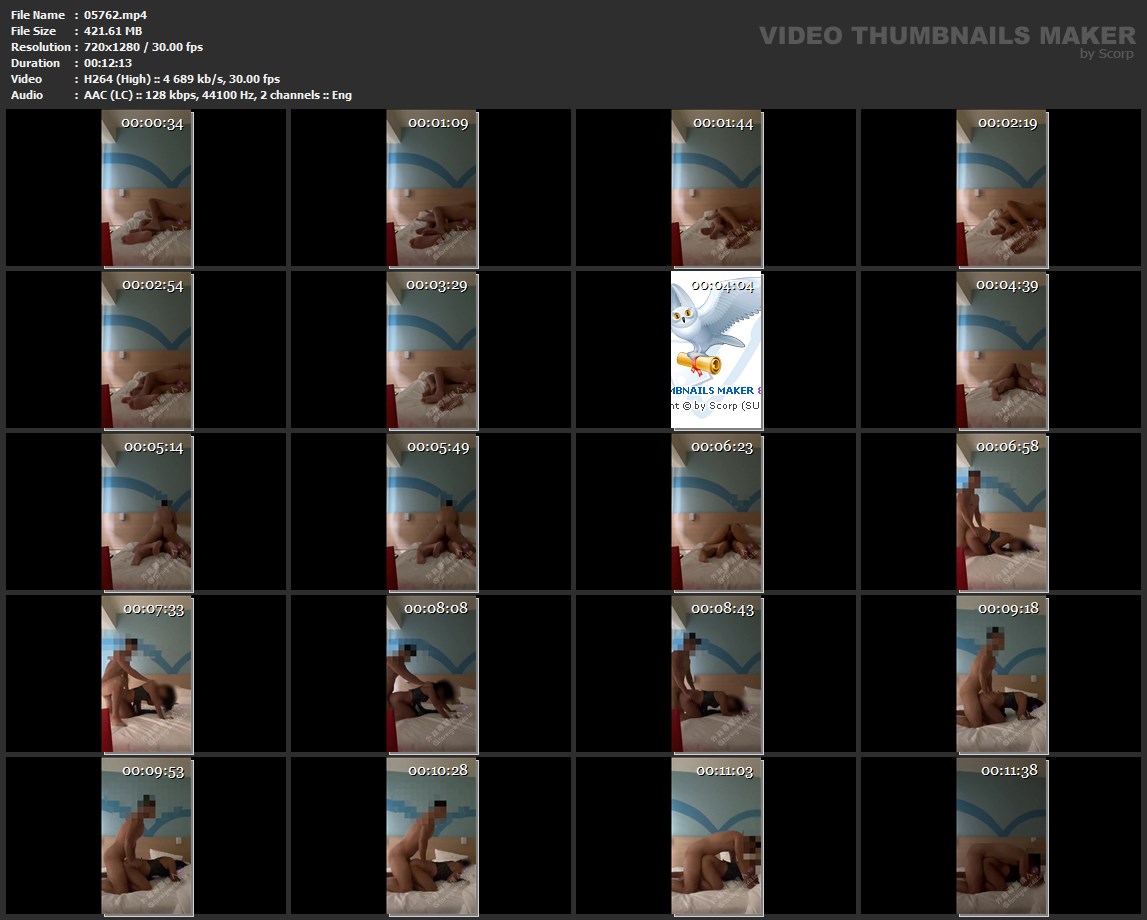The image size is (1147, 920).
Task: Click the AAC audio codec line
Action: (x=217, y=95)
